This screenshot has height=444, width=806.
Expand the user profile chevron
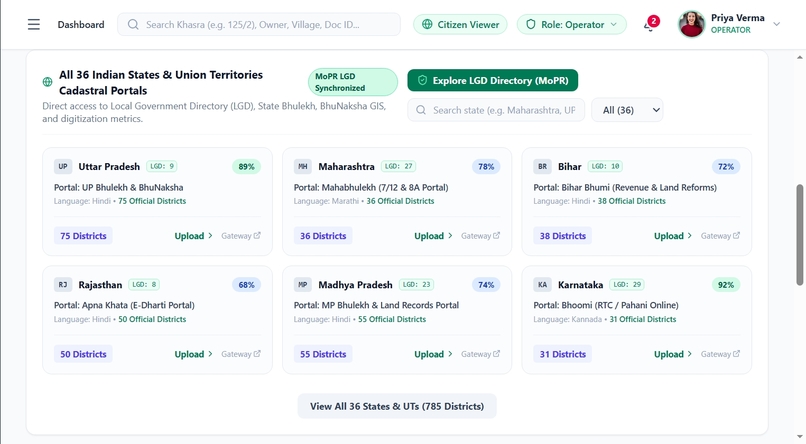777,24
